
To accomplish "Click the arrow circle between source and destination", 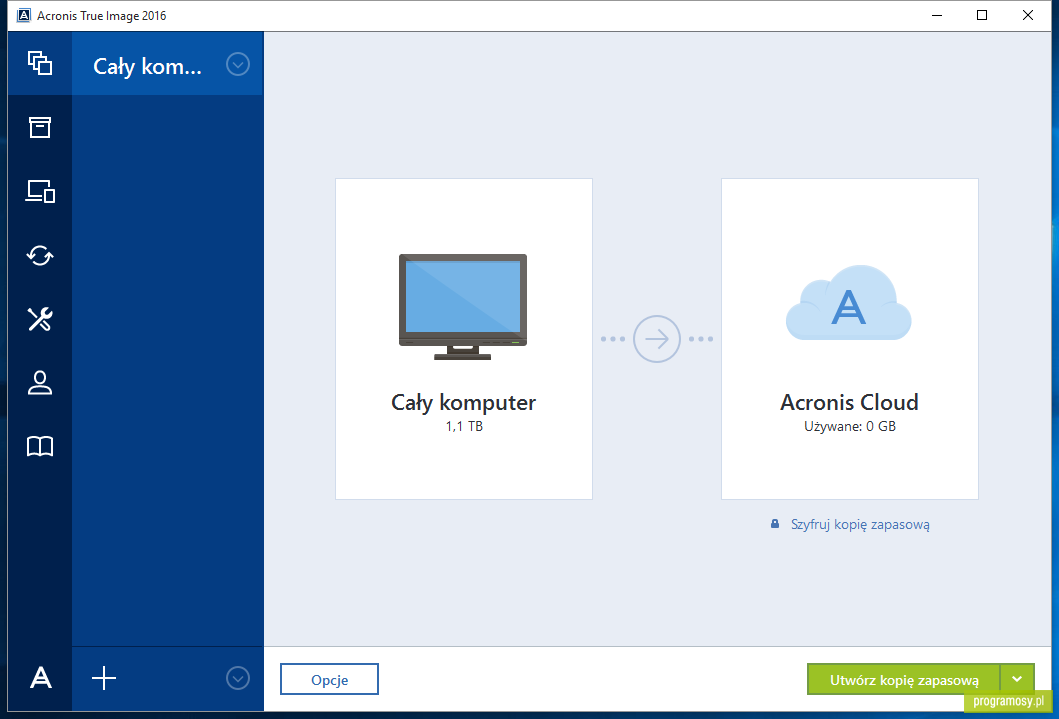I will click(656, 339).
